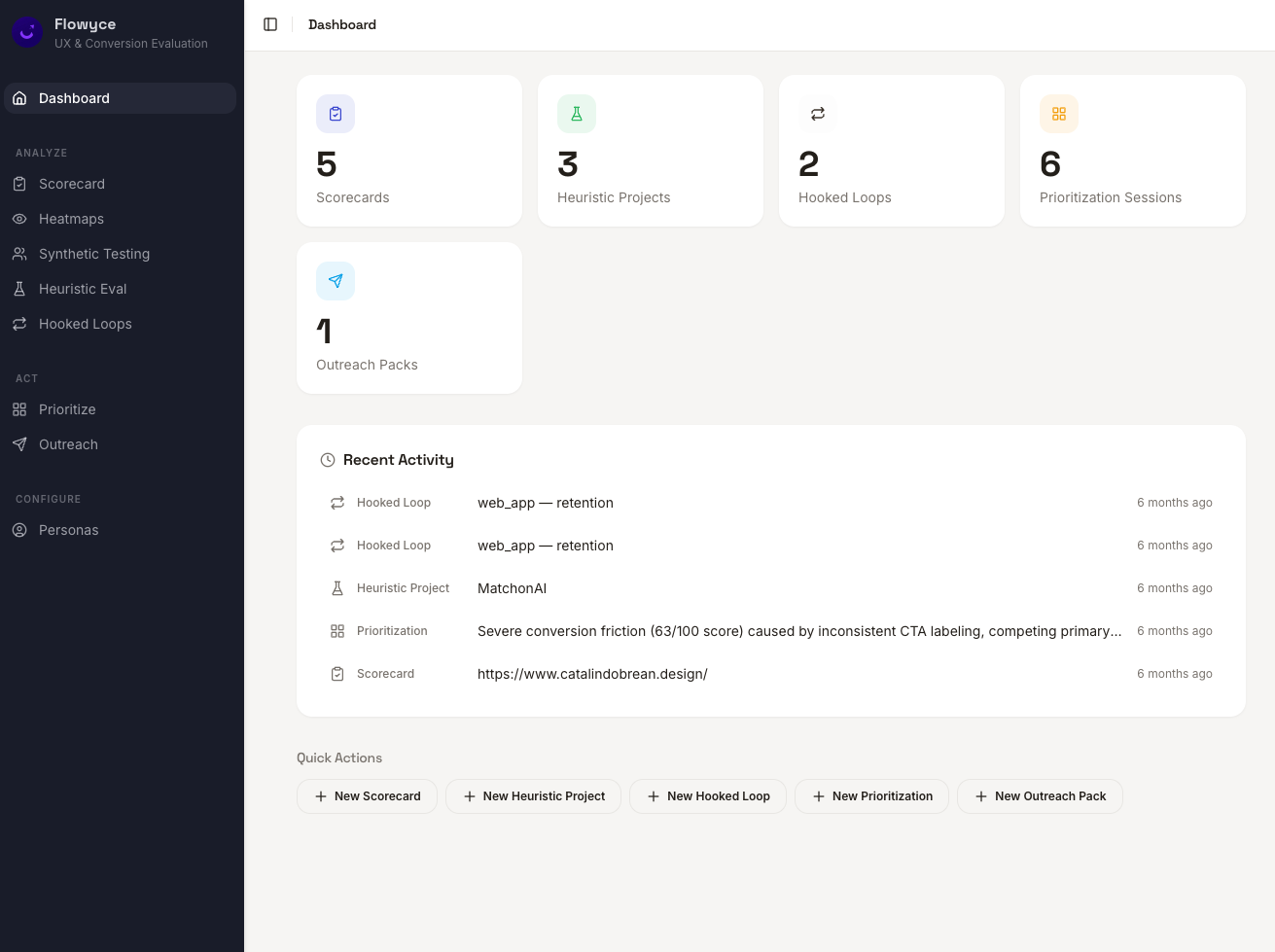Navigate to Heuristic Eval
The height and width of the screenshot is (952, 1275).
pyautogui.click(x=121, y=289)
